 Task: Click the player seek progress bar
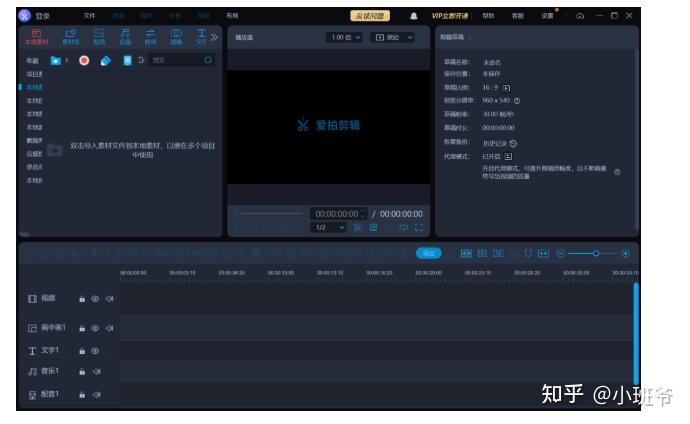click(270, 214)
